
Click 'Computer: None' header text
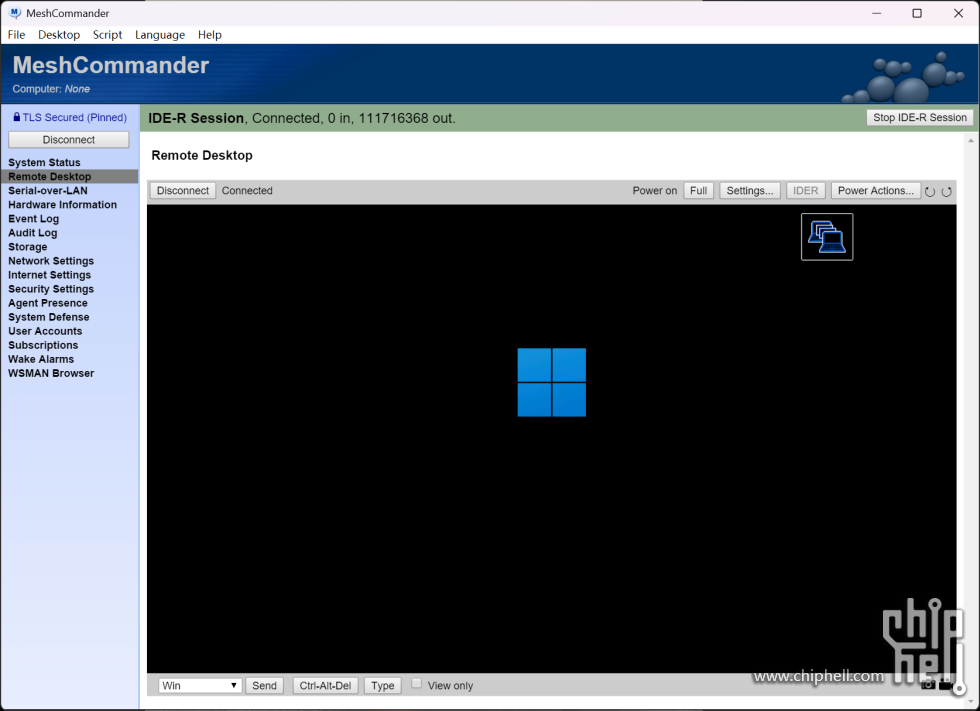click(x=51, y=89)
